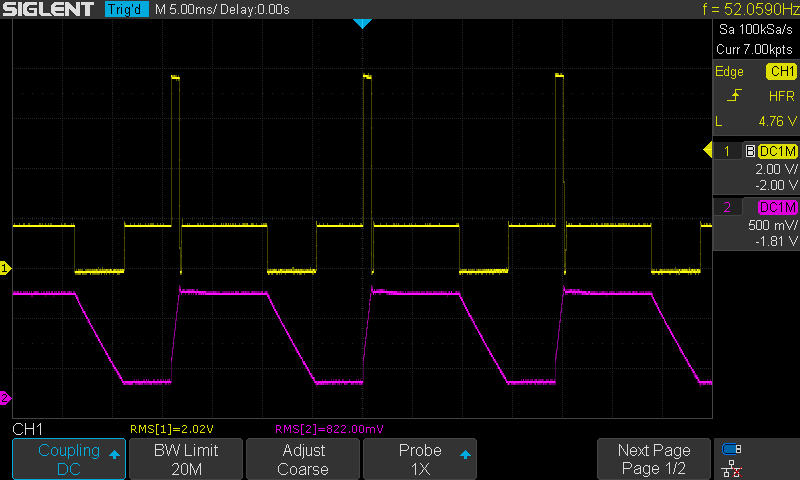Click the magenta DC1M channel 2 badge
The width and height of the screenshot is (800, 480).
(778, 207)
